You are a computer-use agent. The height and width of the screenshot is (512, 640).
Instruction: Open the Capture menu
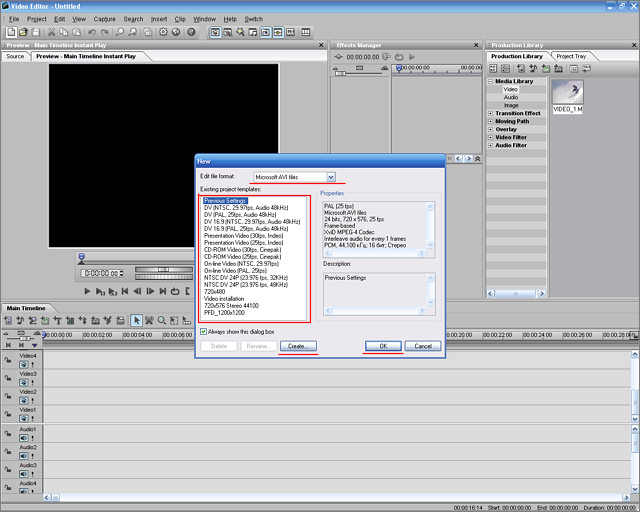tap(104, 19)
